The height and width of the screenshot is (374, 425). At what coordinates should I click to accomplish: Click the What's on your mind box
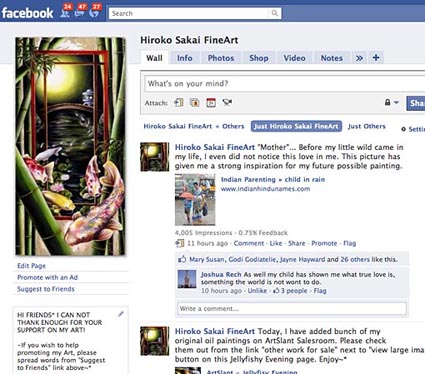pyautogui.click(x=285, y=84)
